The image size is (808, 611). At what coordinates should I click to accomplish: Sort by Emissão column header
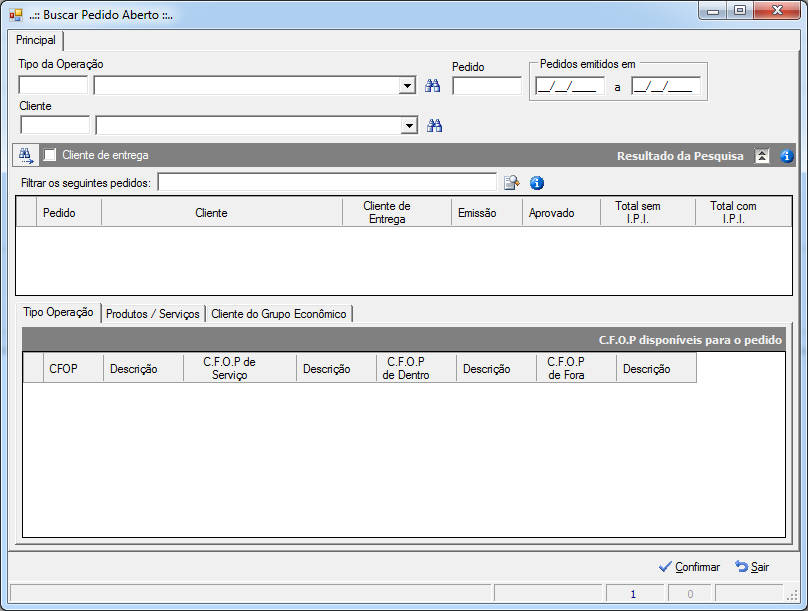[x=487, y=212]
